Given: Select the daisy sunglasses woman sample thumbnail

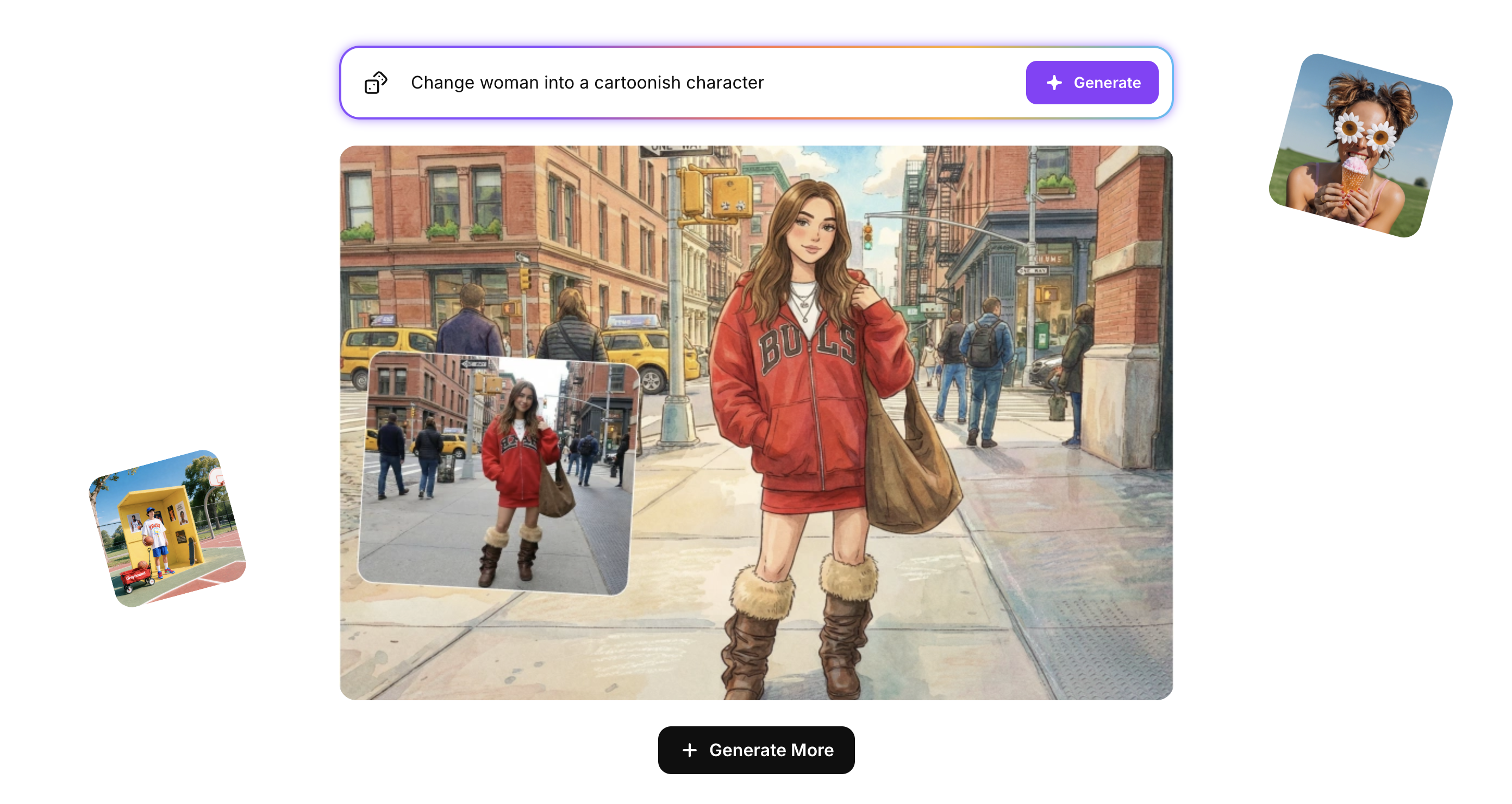Looking at the screenshot, I should pyautogui.click(x=1360, y=146).
